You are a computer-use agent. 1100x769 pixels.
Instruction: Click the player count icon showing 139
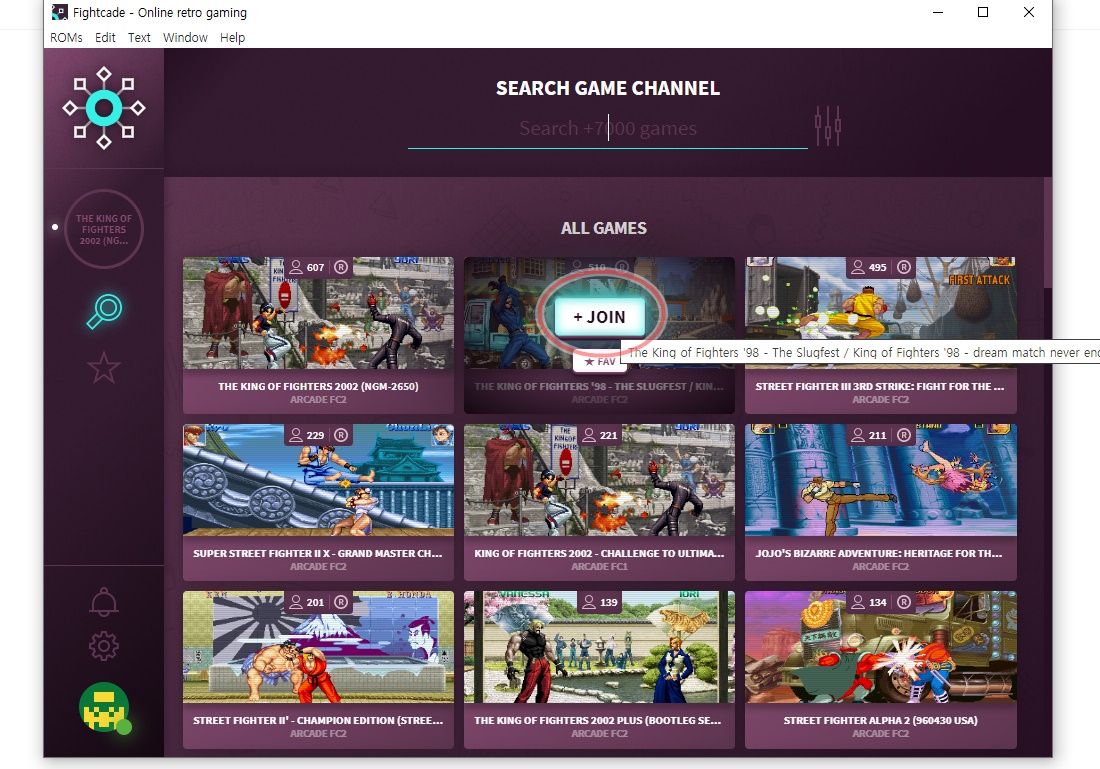589,602
